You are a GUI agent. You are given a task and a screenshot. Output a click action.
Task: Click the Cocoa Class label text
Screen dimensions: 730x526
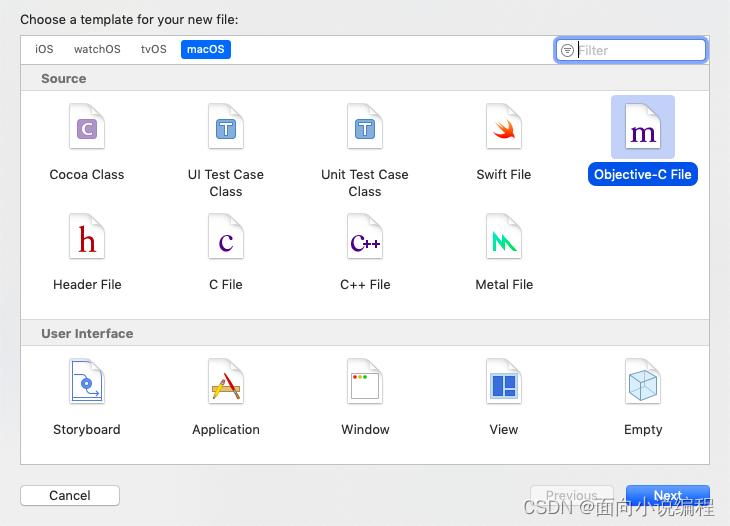(87, 175)
